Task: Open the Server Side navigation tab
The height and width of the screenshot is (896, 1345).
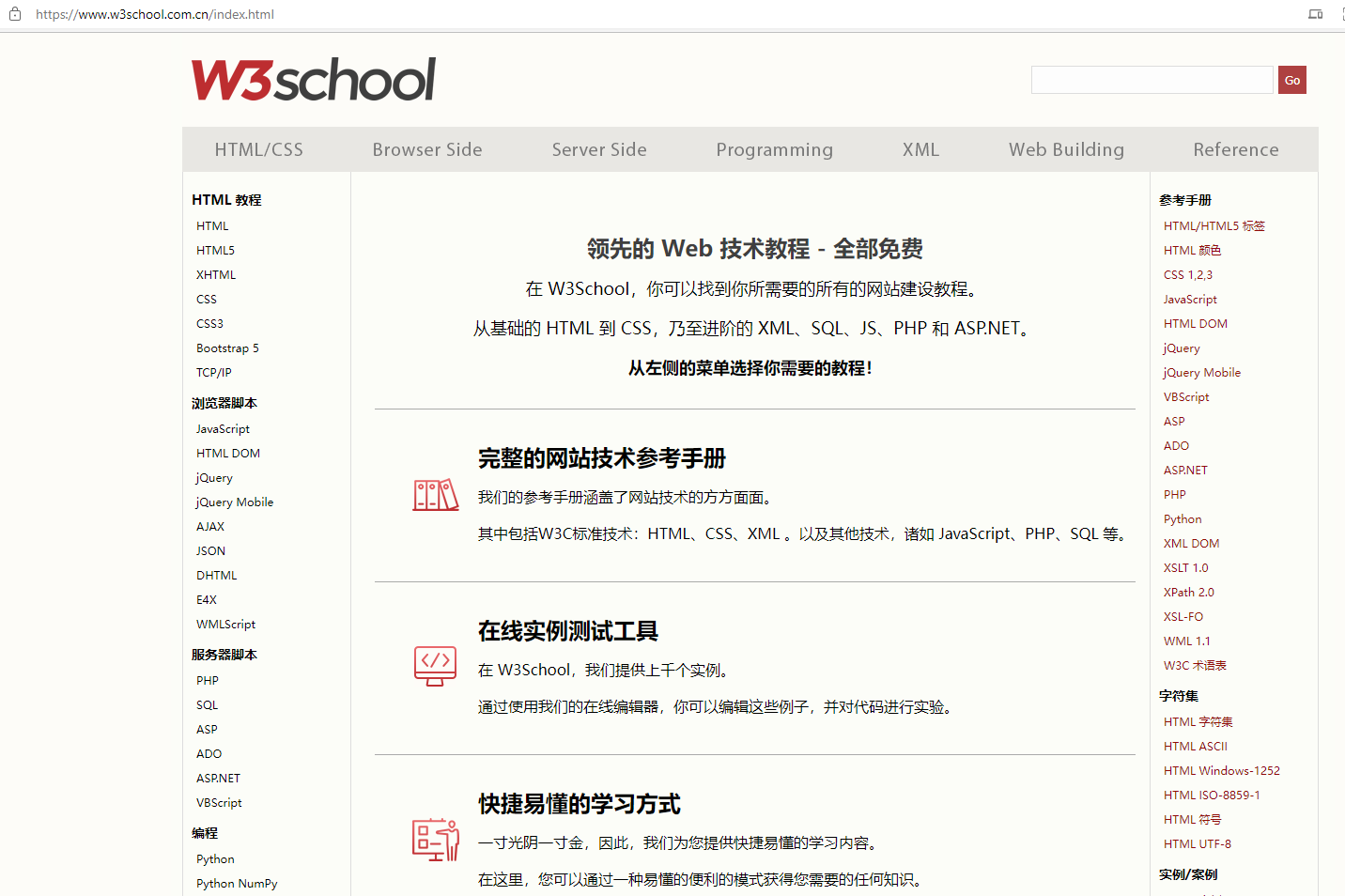Action: (x=599, y=149)
